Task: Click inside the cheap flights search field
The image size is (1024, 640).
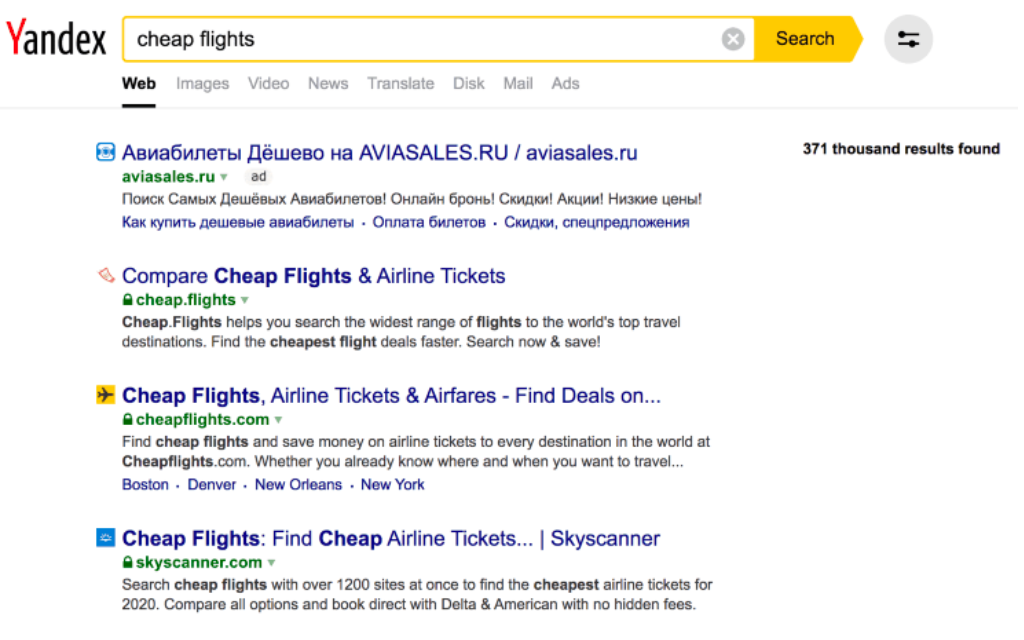Action: pyautogui.click(x=420, y=39)
